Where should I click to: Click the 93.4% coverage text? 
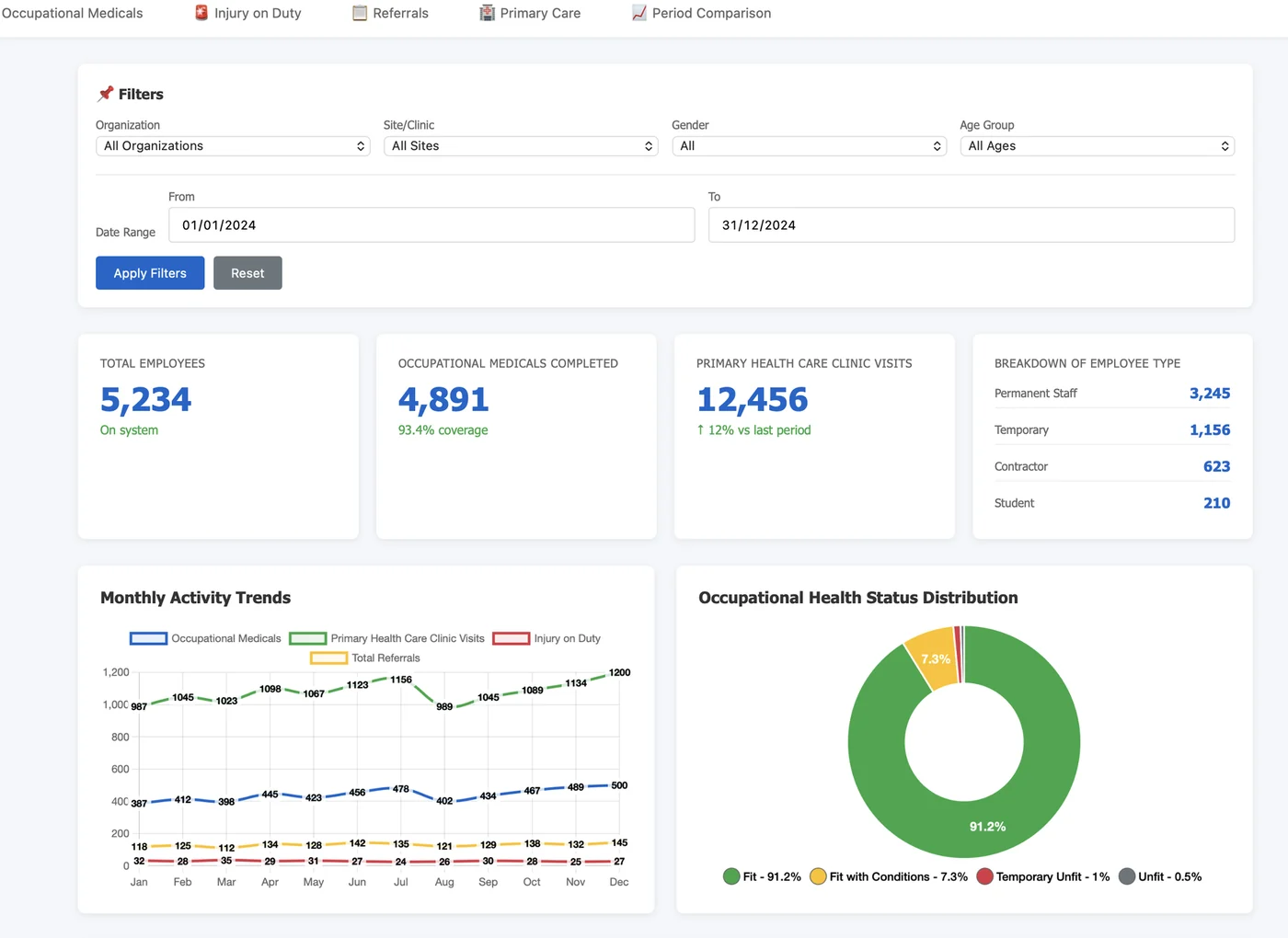click(443, 430)
